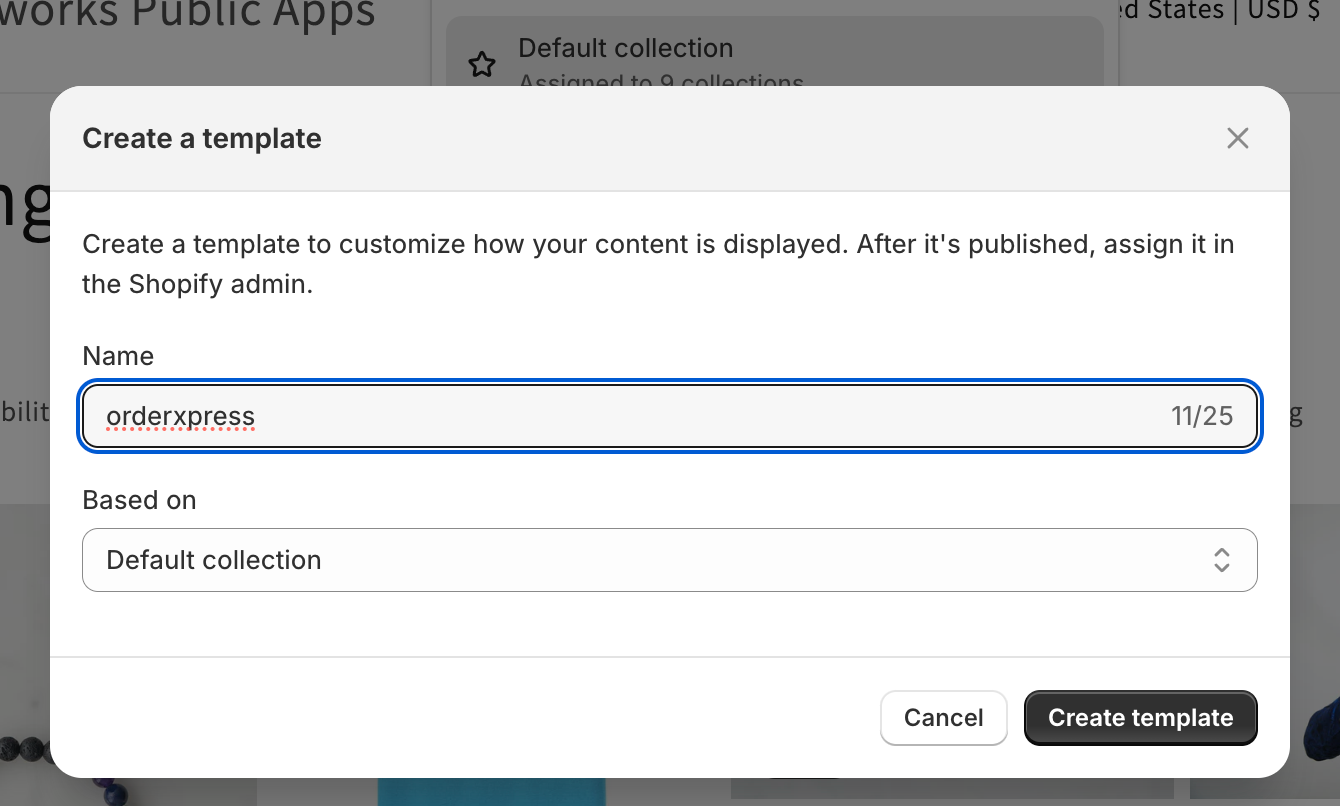Screen dimensions: 1340x806
Task: Click the Based on label
Action: point(139,500)
